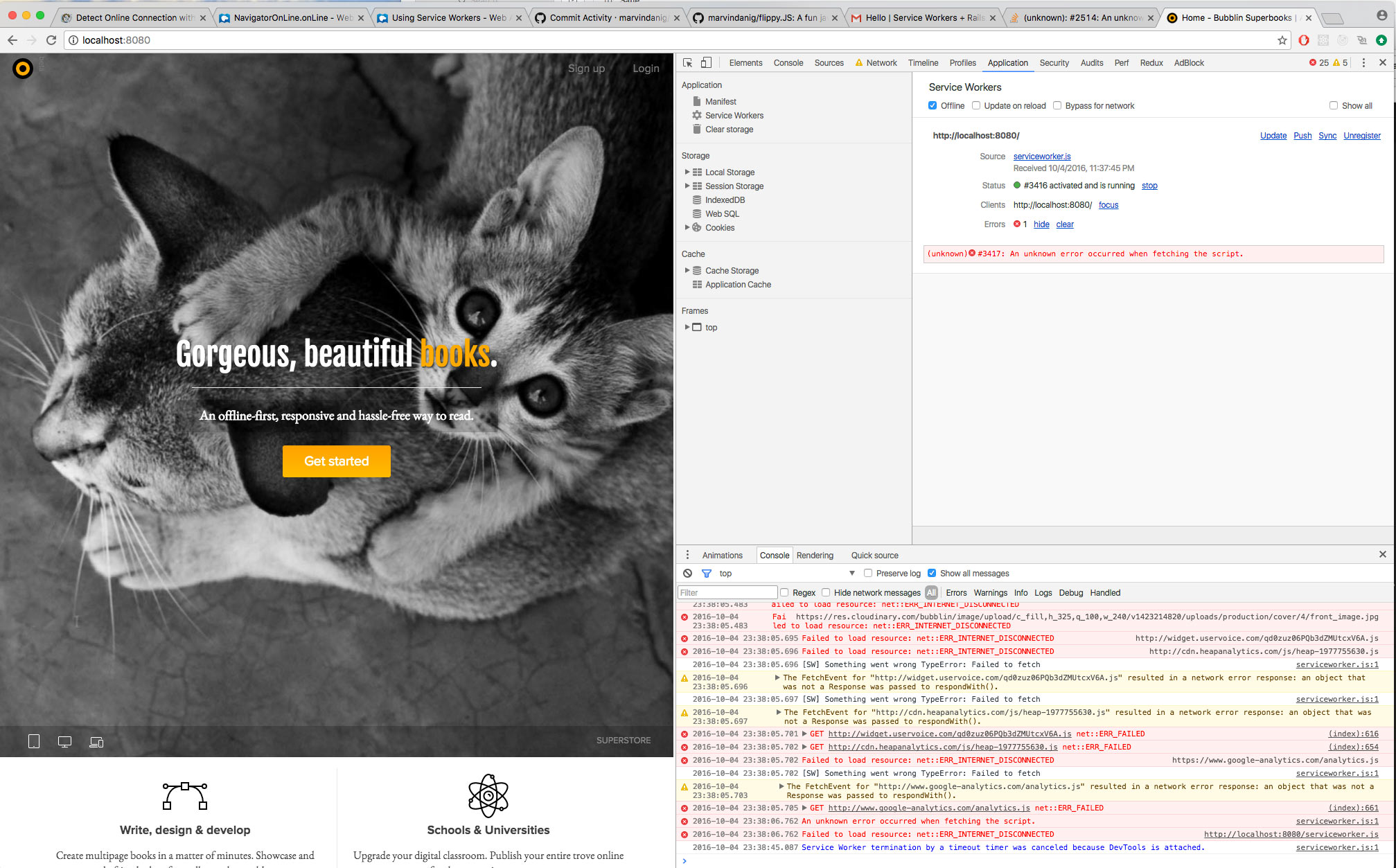1396x868 pixels.
Task: Click the console Filter input field
Action: [727, 593]
